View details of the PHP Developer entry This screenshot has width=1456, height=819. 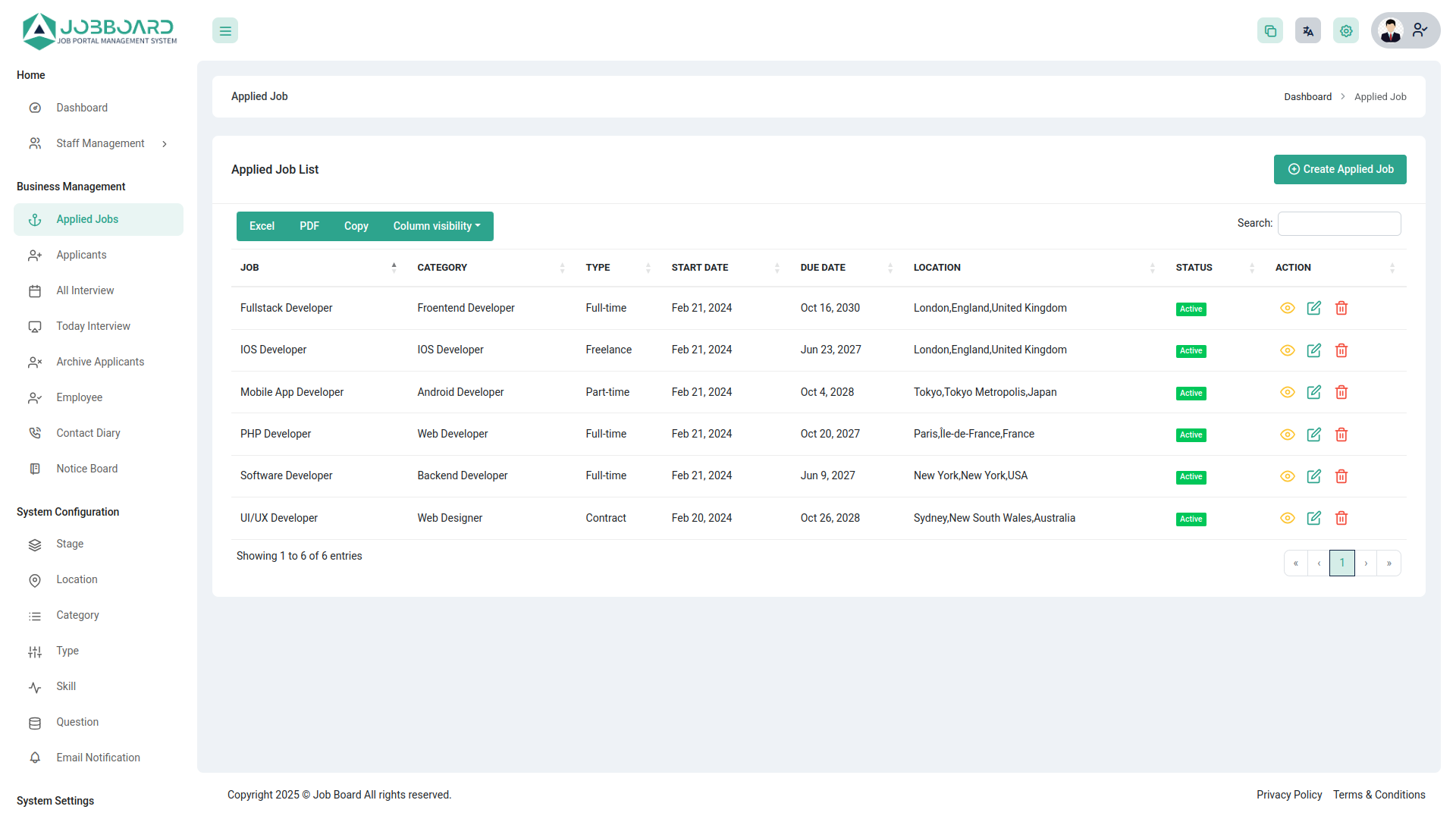tap(1287, 435)
